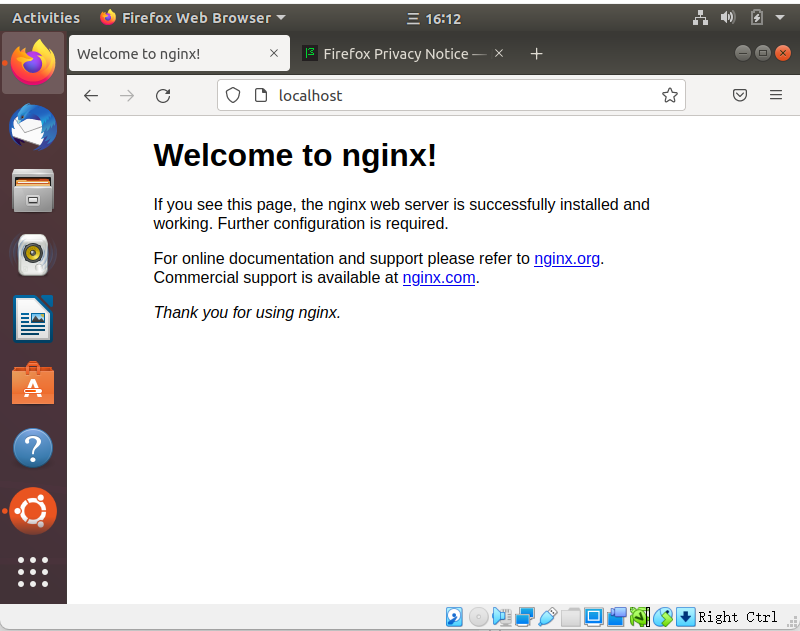Reload the localhost page
This screenshot has height=631, width=800.
tap(163, 95)
